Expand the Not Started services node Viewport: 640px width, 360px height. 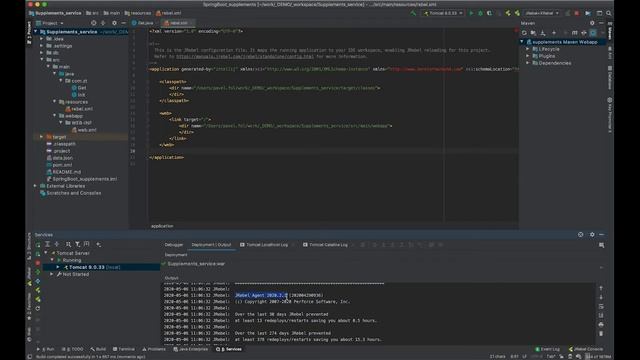pyautogui.click(x=52, y=274)
